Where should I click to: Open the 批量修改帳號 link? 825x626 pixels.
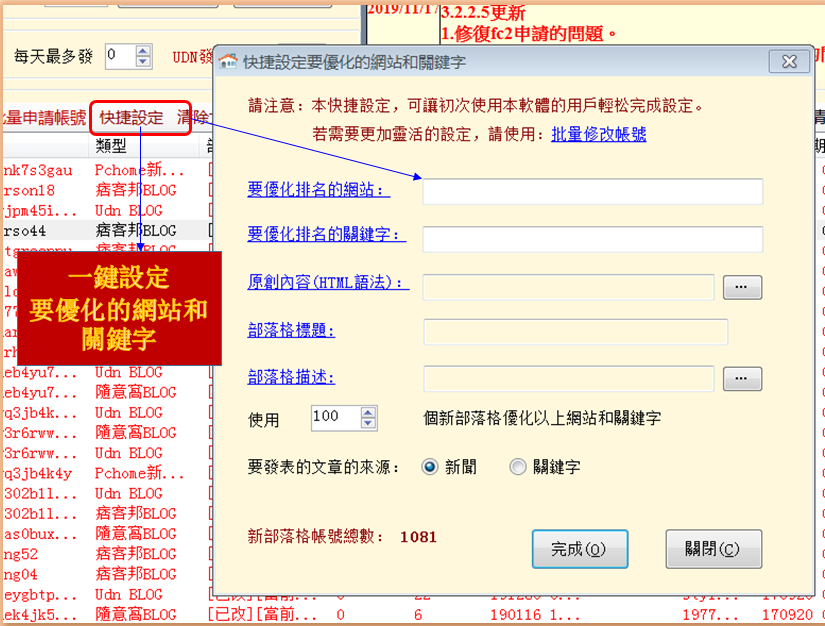point(598,134)
